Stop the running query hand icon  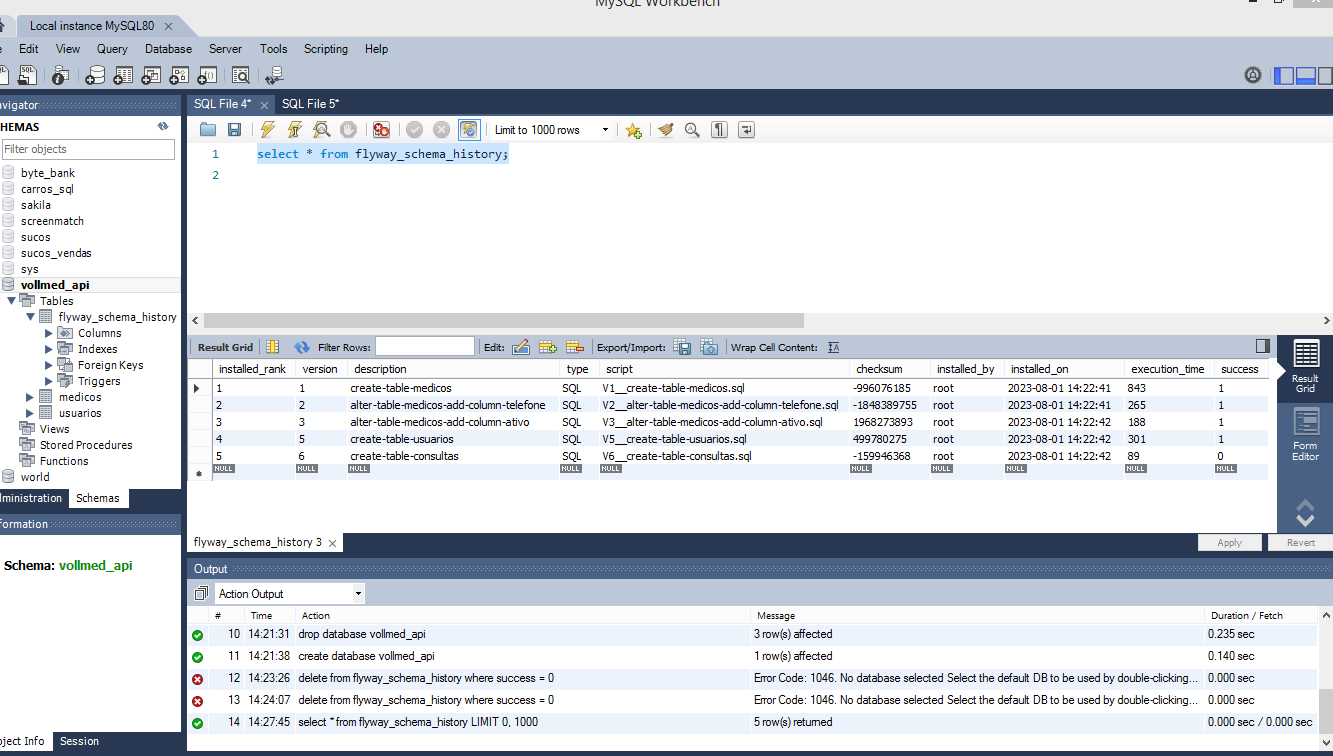point(348,130)
